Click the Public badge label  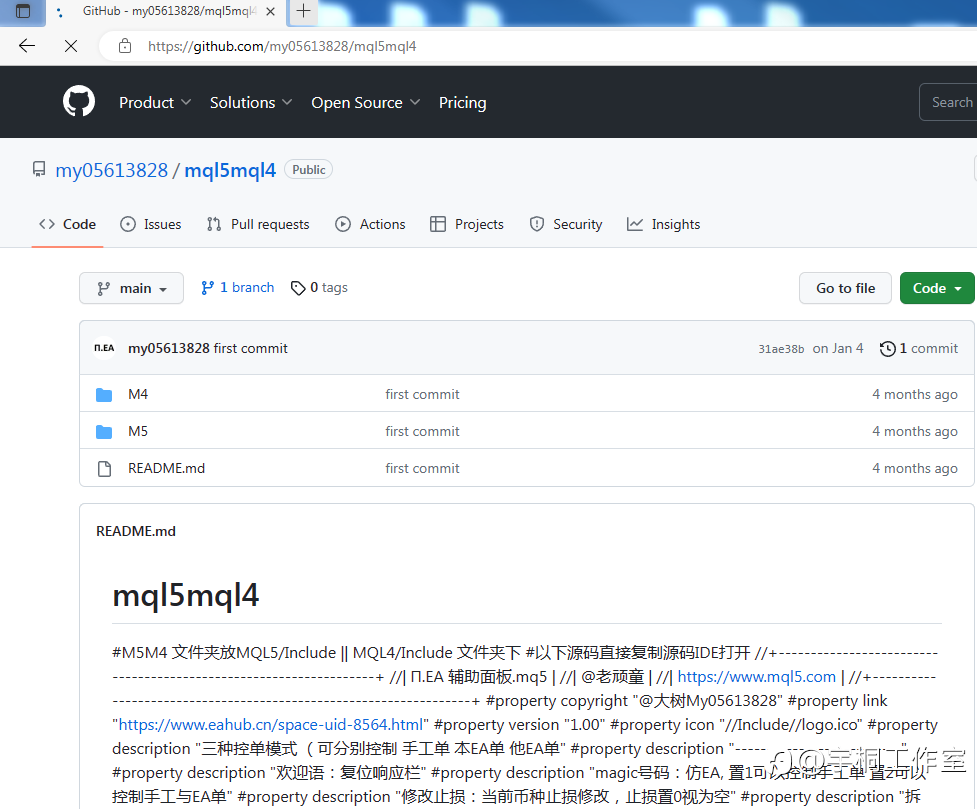(x=308, y=170)
